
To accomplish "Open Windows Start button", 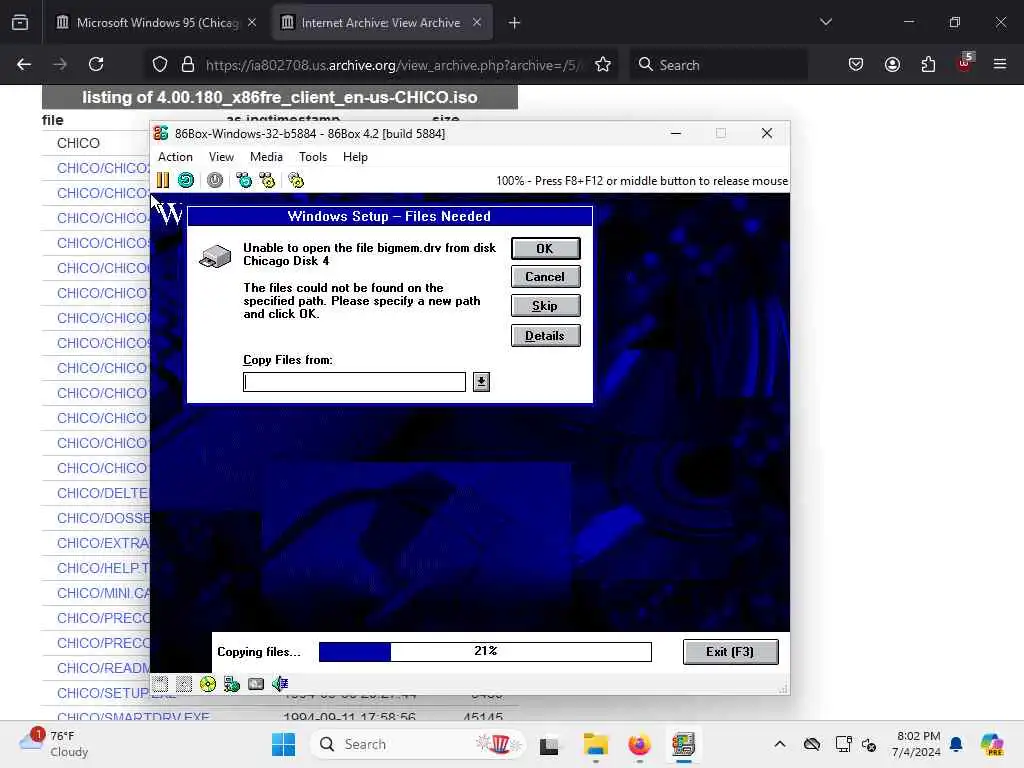I will 283,744.
